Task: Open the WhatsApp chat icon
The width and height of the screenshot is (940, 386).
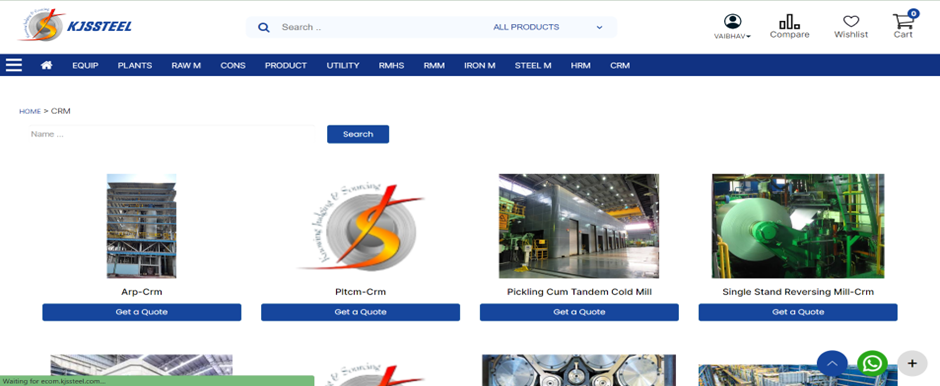Action: pos(872,363)
